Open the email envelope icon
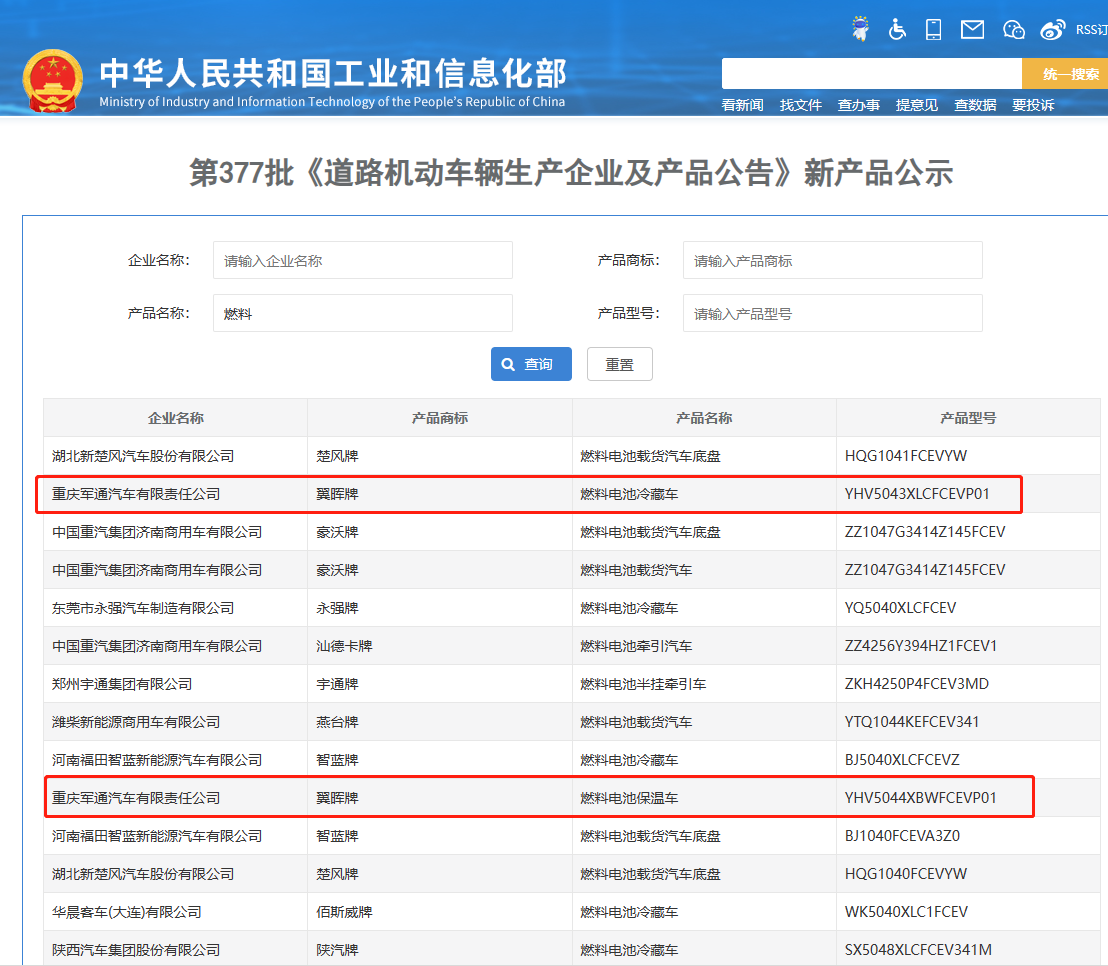Screen dimensions: 1108x966 (x=972, y=29)
